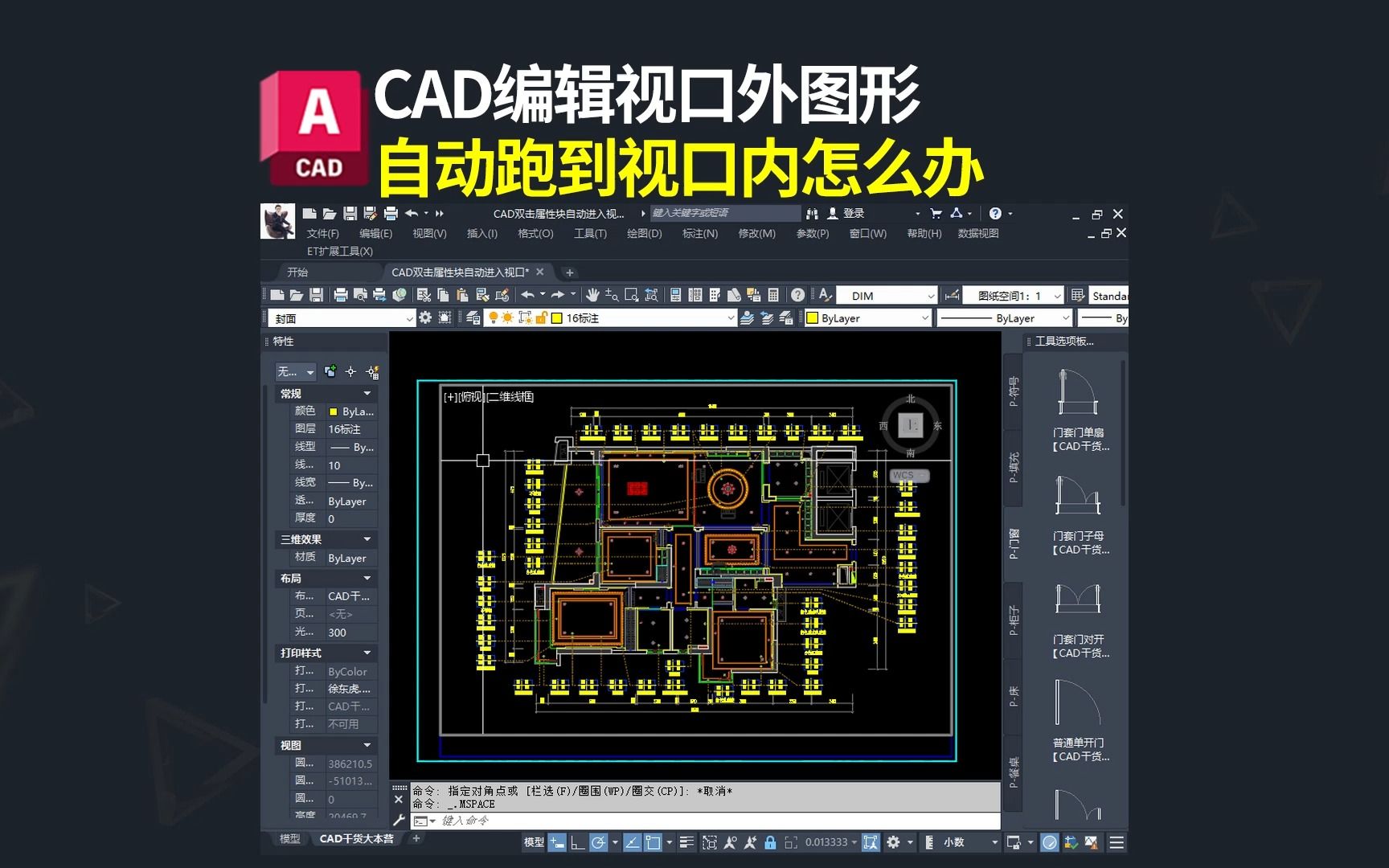Click 模型 space button in status bar
The width and height of the screenshot is (1389, 868).
click(534, 842)
